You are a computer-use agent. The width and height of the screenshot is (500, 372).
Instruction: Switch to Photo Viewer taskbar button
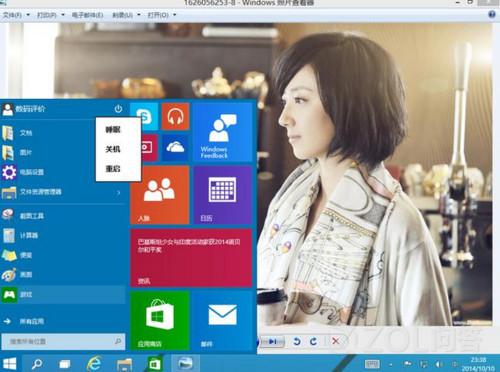click(x=185, y=363)
